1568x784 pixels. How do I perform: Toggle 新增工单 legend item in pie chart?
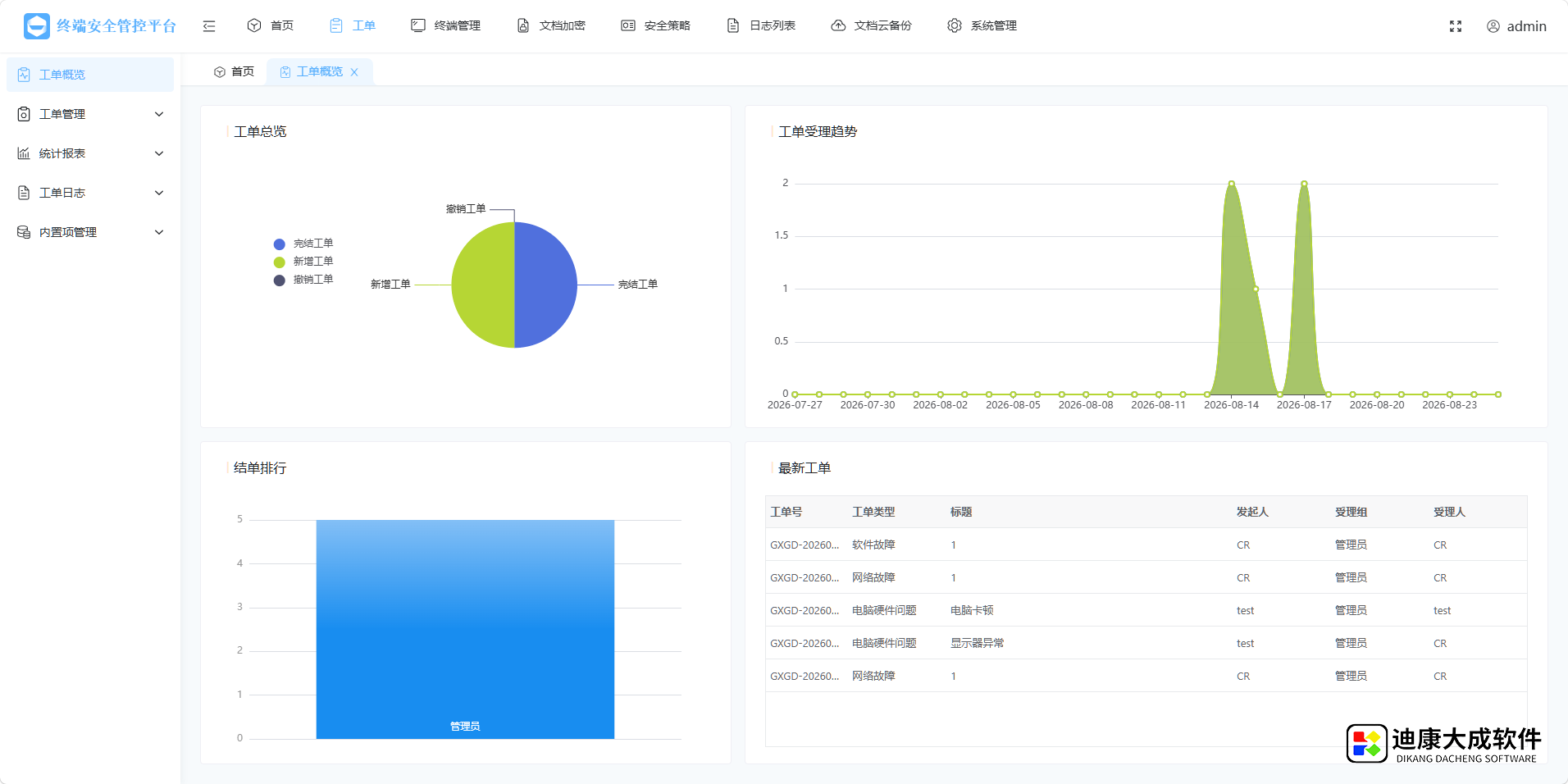coord(303,262)
